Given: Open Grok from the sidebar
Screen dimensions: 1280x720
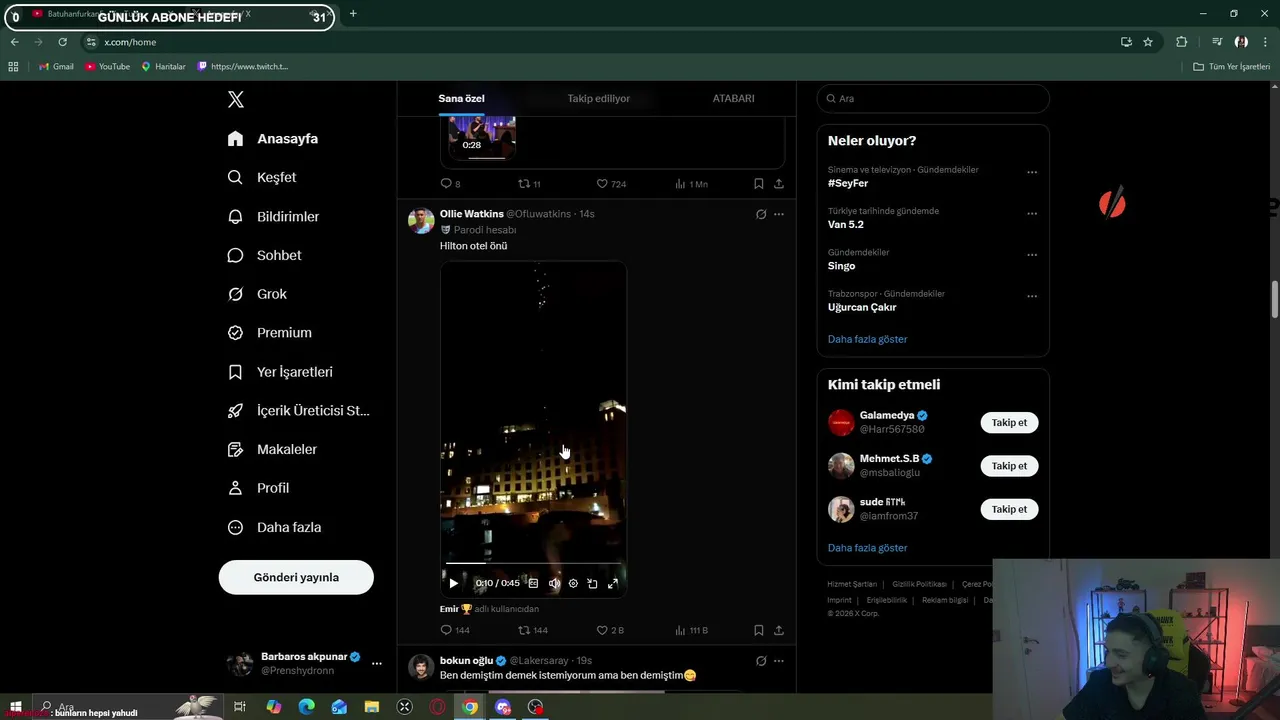Looking at the screenshot, I should (x=257, y=294).
